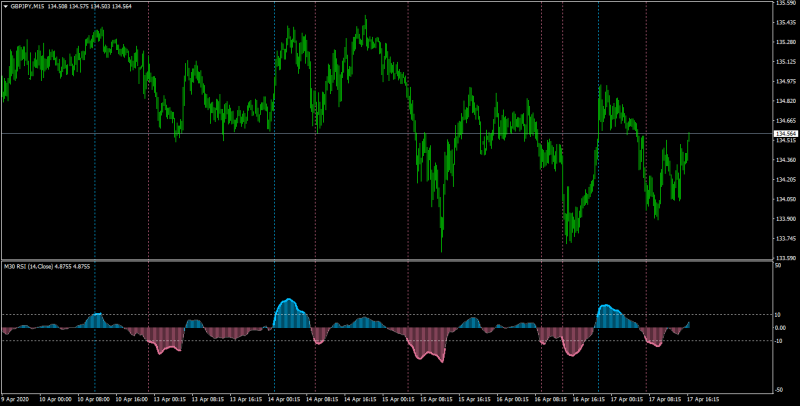Click the RSI level -10 scale label
The height and width of the screenshot is (406, 800).
click(780, 341)
